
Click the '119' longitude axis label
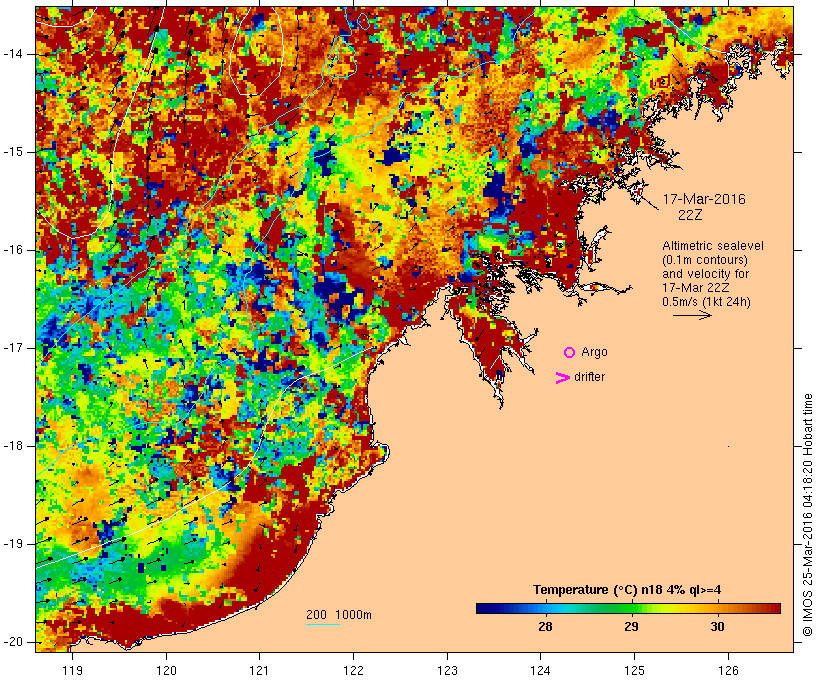[72, 670]
